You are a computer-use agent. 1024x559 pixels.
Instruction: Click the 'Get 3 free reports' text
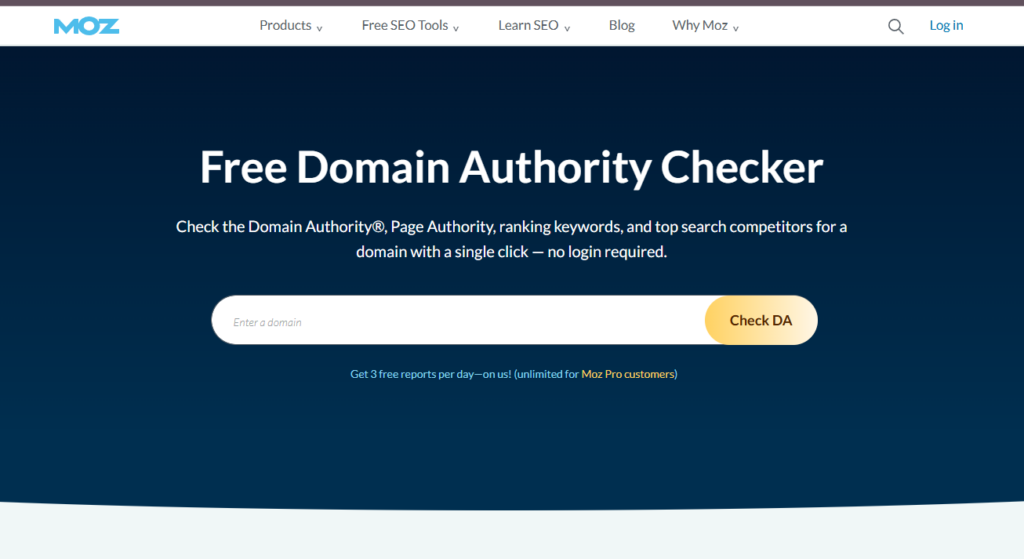click(x=394, y=374)
